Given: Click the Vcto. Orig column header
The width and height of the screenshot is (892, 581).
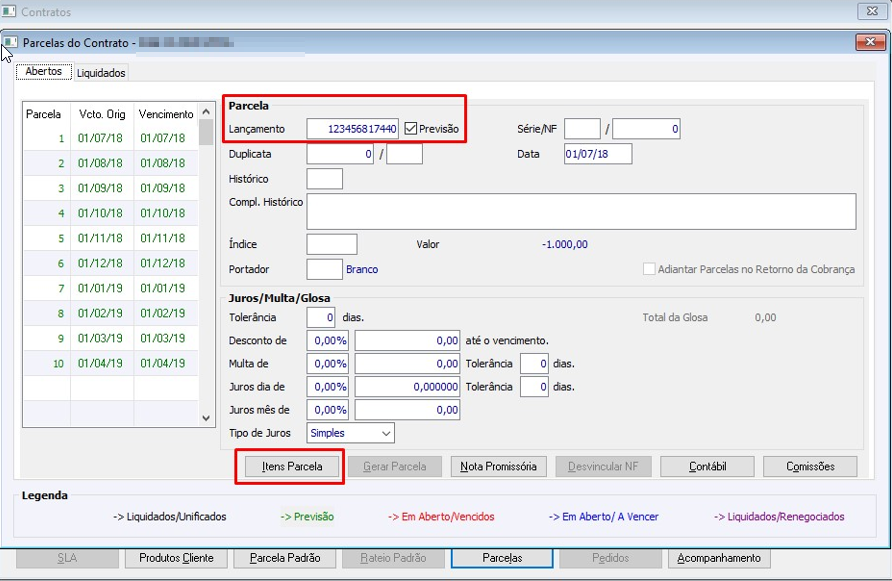Looking at the screenshot, I should click(102, 114).
